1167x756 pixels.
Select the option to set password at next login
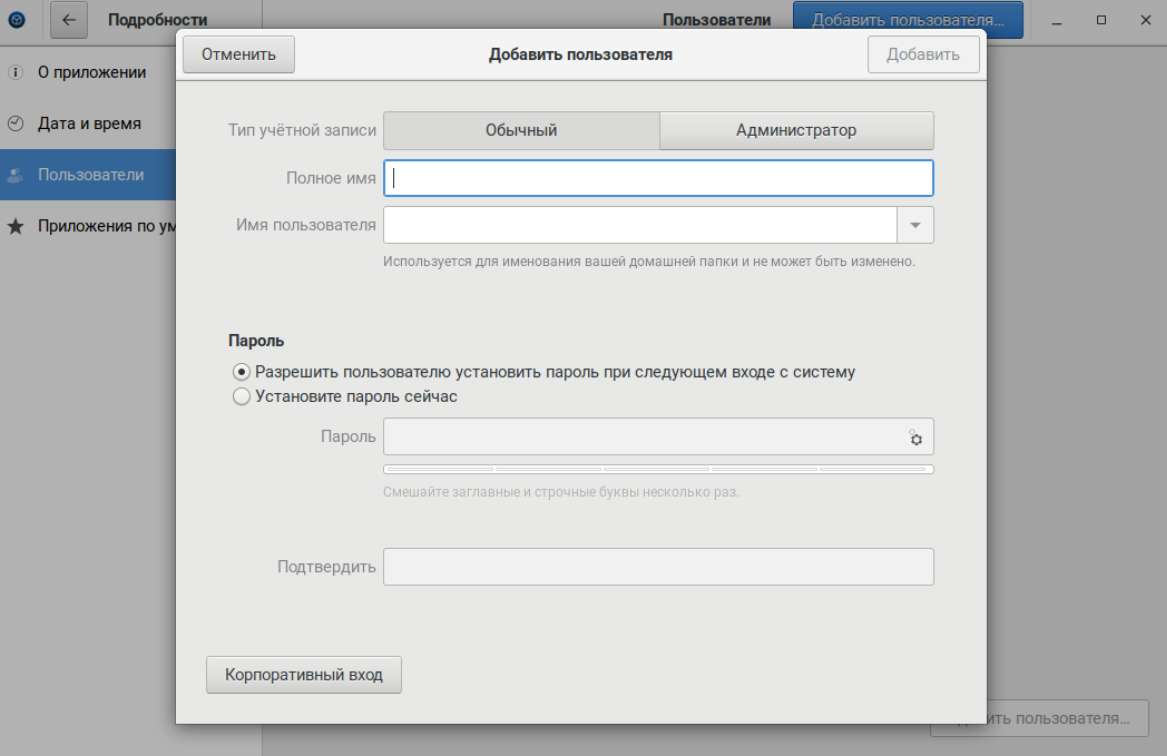click(x=241, y=372)
